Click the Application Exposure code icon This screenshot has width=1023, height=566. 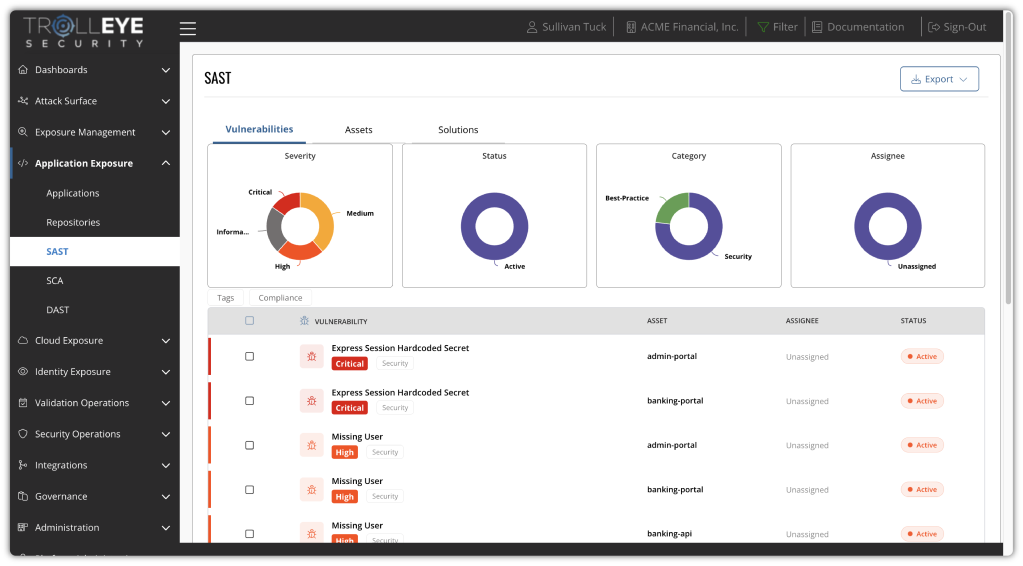[x=23, y=163]
